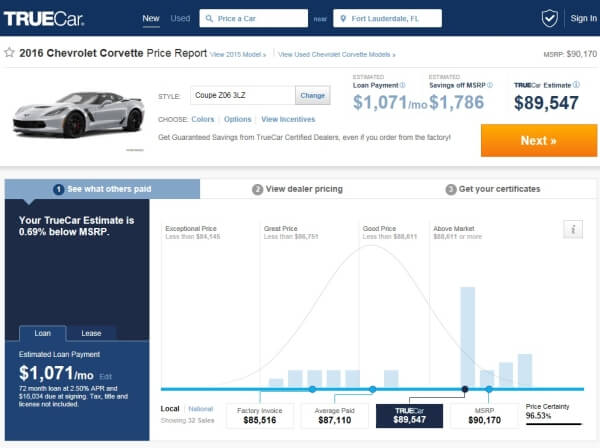Click the tallest bar in the price chart
This screenshot has width=600, height=448.
tap(468, 337)
